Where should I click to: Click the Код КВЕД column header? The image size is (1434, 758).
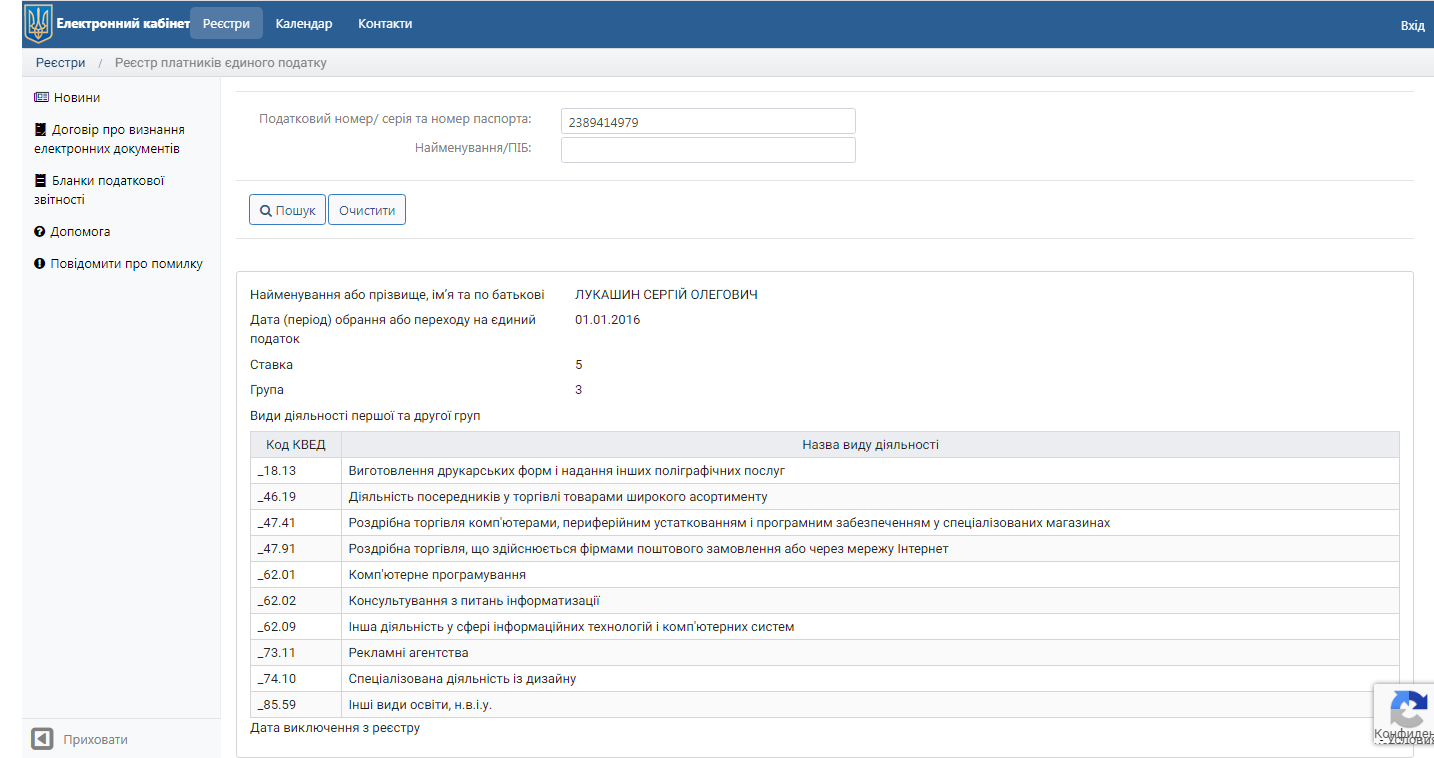295,445
